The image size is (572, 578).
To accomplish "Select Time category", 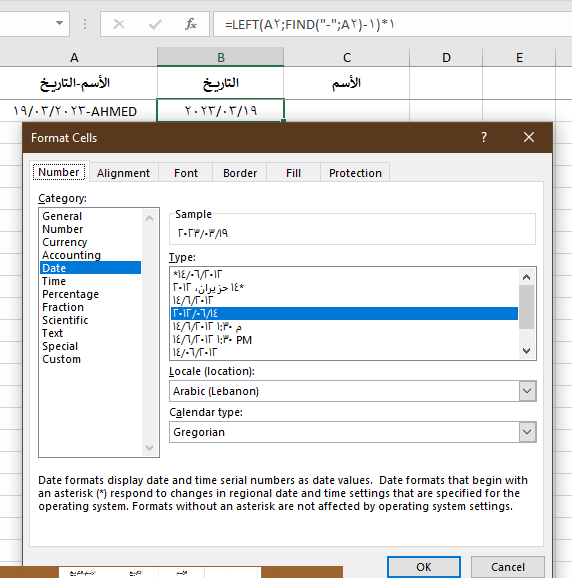I will coord(90,281).
